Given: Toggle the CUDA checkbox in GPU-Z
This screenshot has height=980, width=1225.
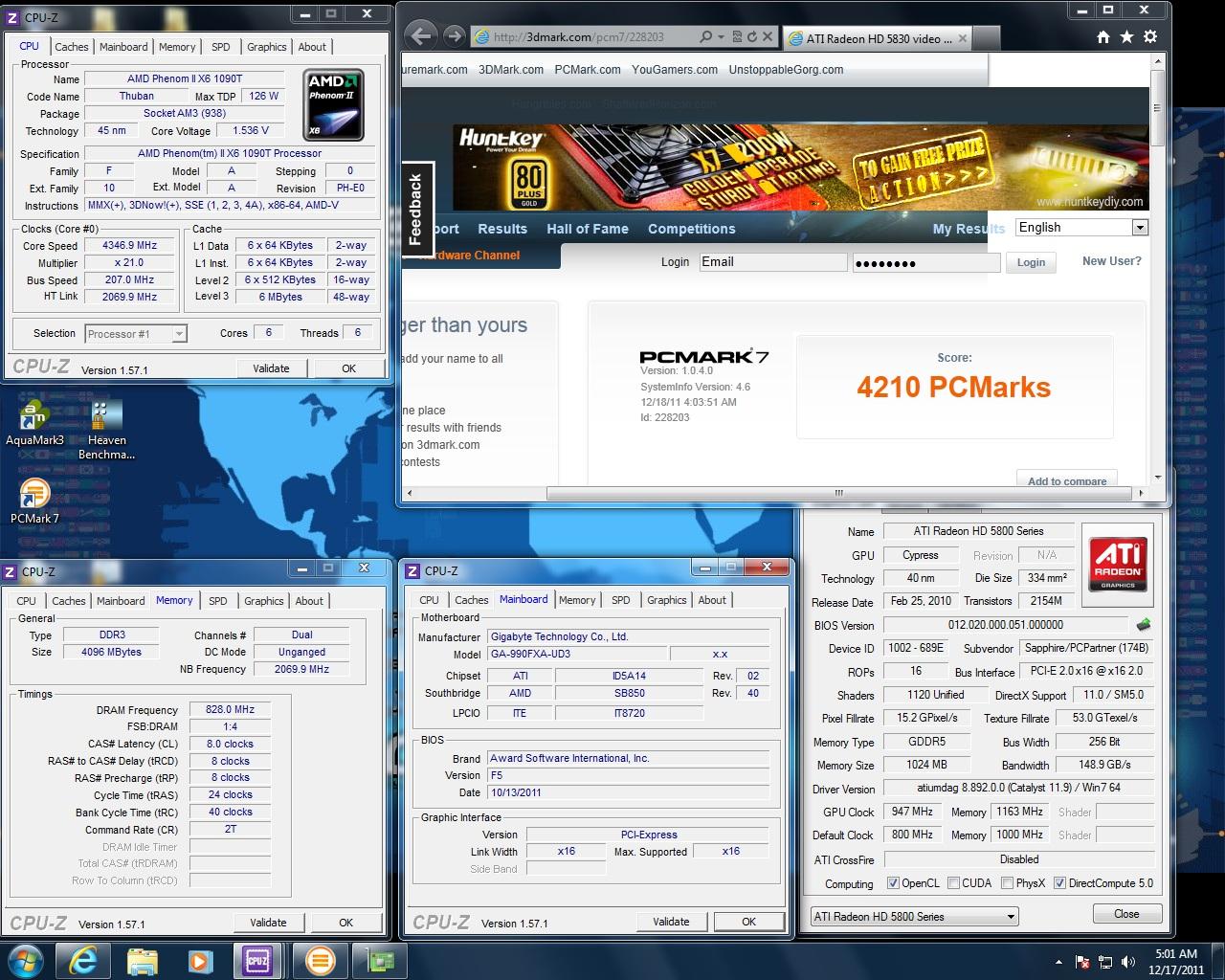Looking at the screenshot, I should (953, 883).
